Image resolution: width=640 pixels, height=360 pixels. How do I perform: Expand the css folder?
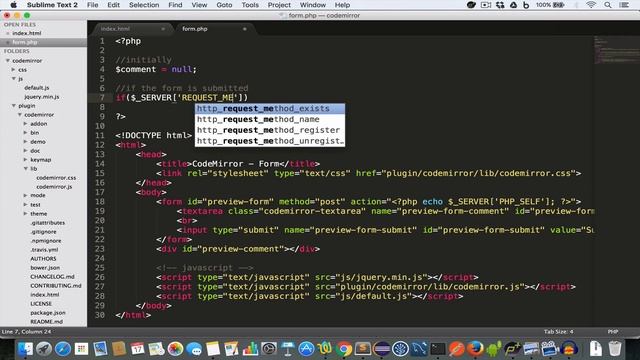(13, 69)
